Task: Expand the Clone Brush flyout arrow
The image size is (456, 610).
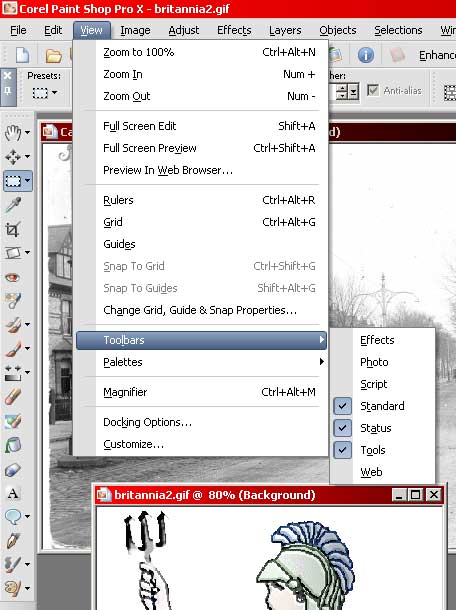Action: [27, 324]
